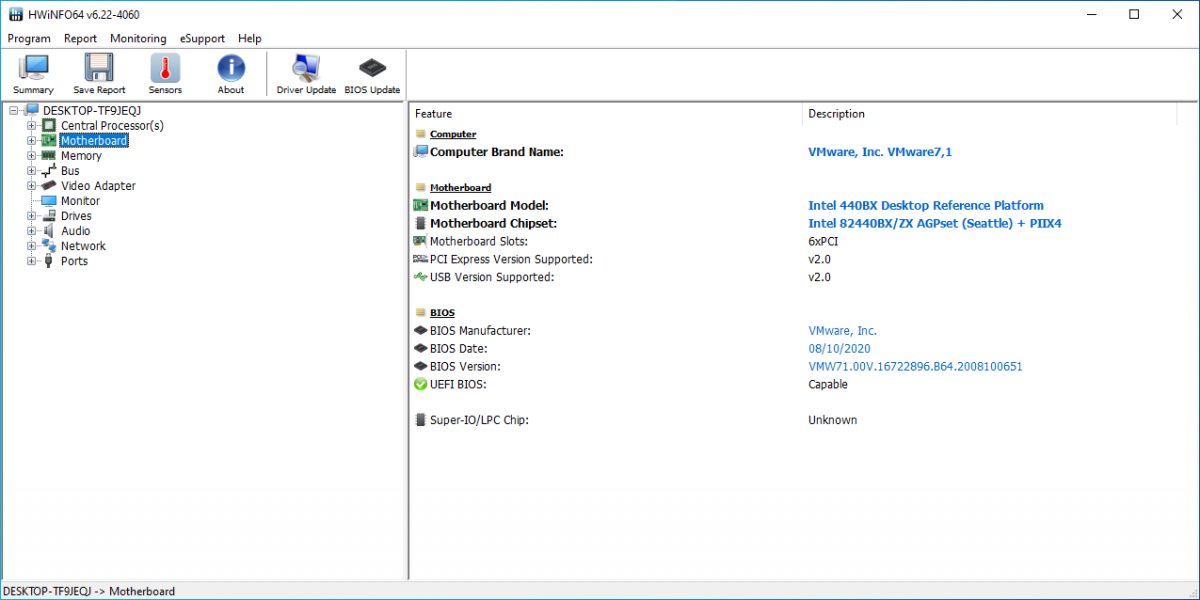Expand the Memory tree node

coord(32,156)
